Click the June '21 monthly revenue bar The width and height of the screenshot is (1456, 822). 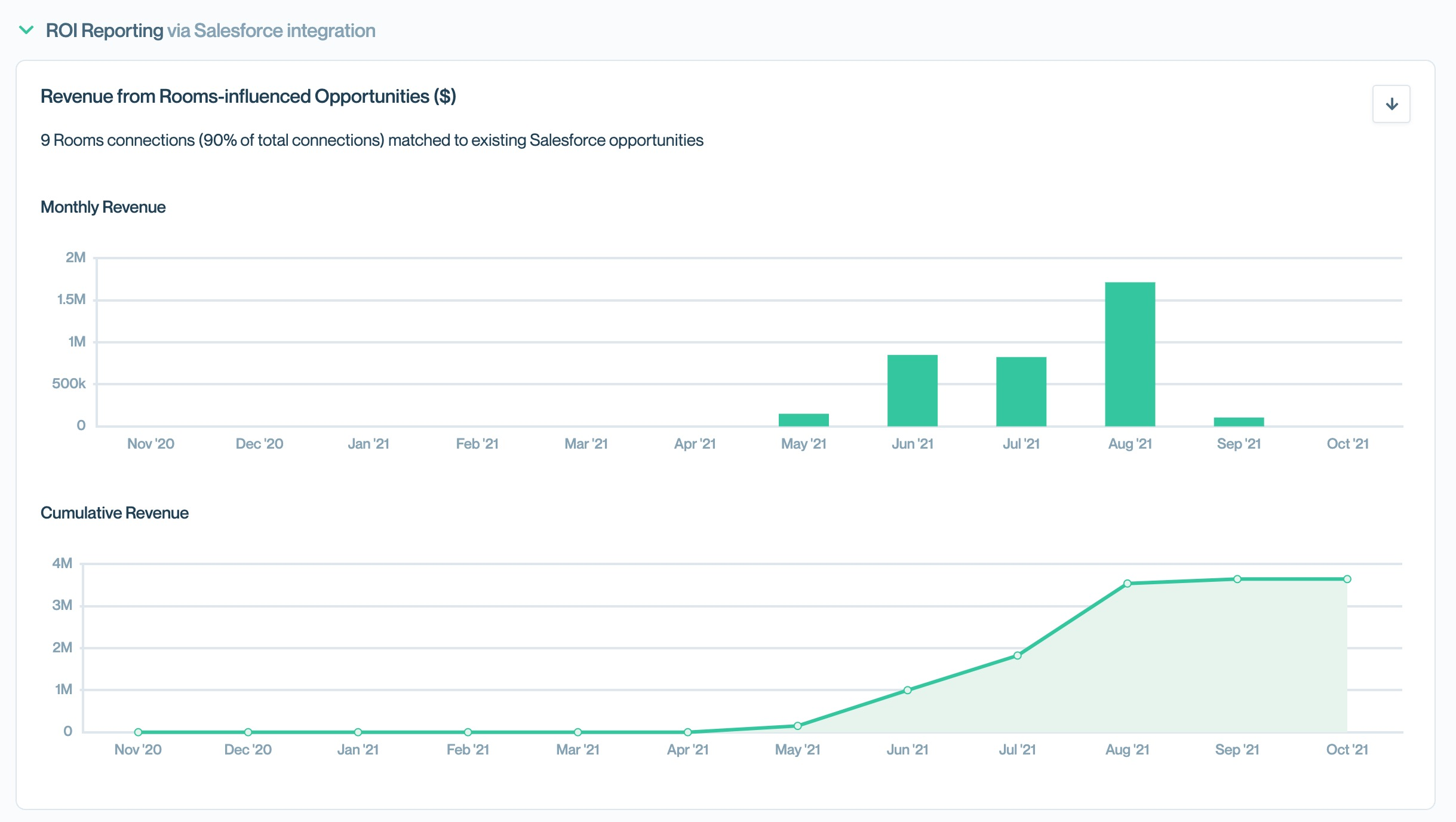[x=912, y=390]
